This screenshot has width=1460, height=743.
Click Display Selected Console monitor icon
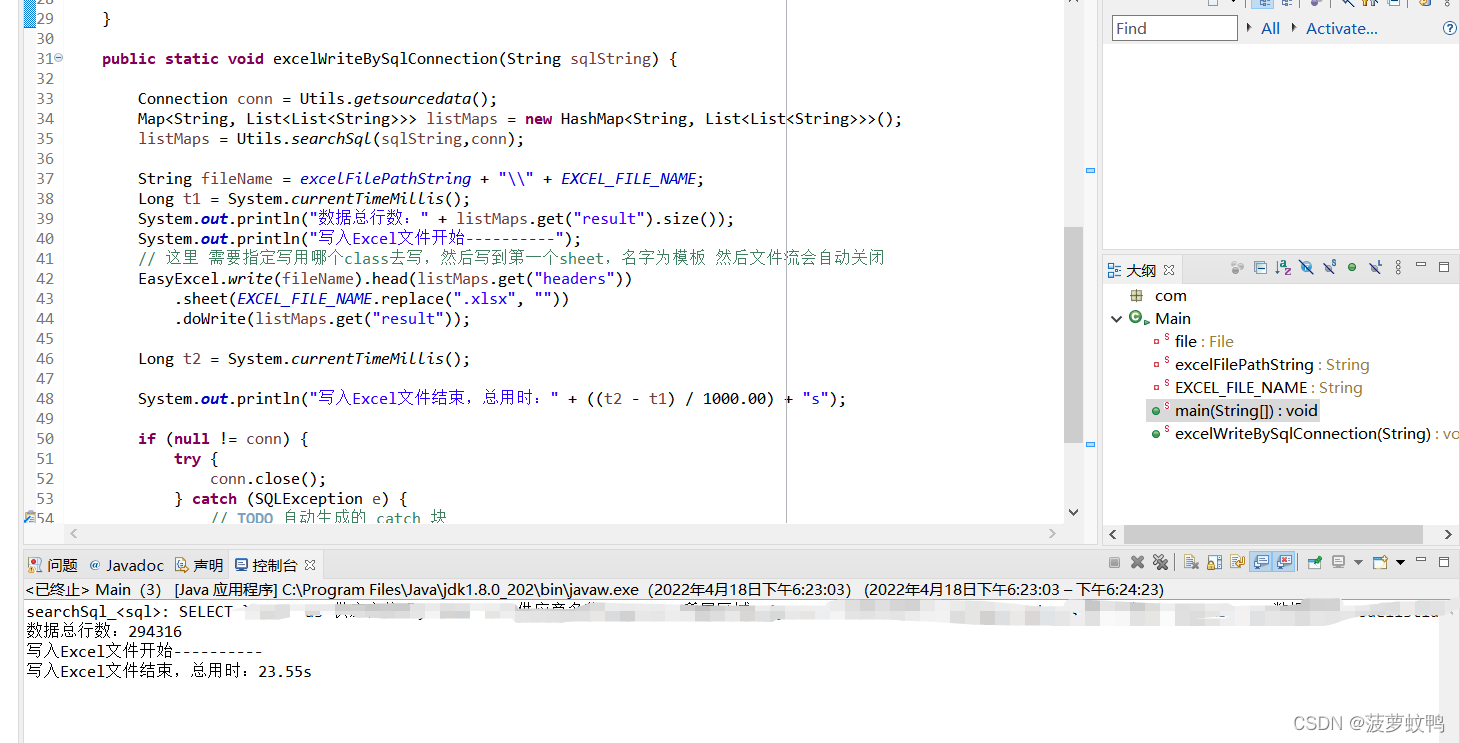pyautogui.click(x=1338, y=562)
